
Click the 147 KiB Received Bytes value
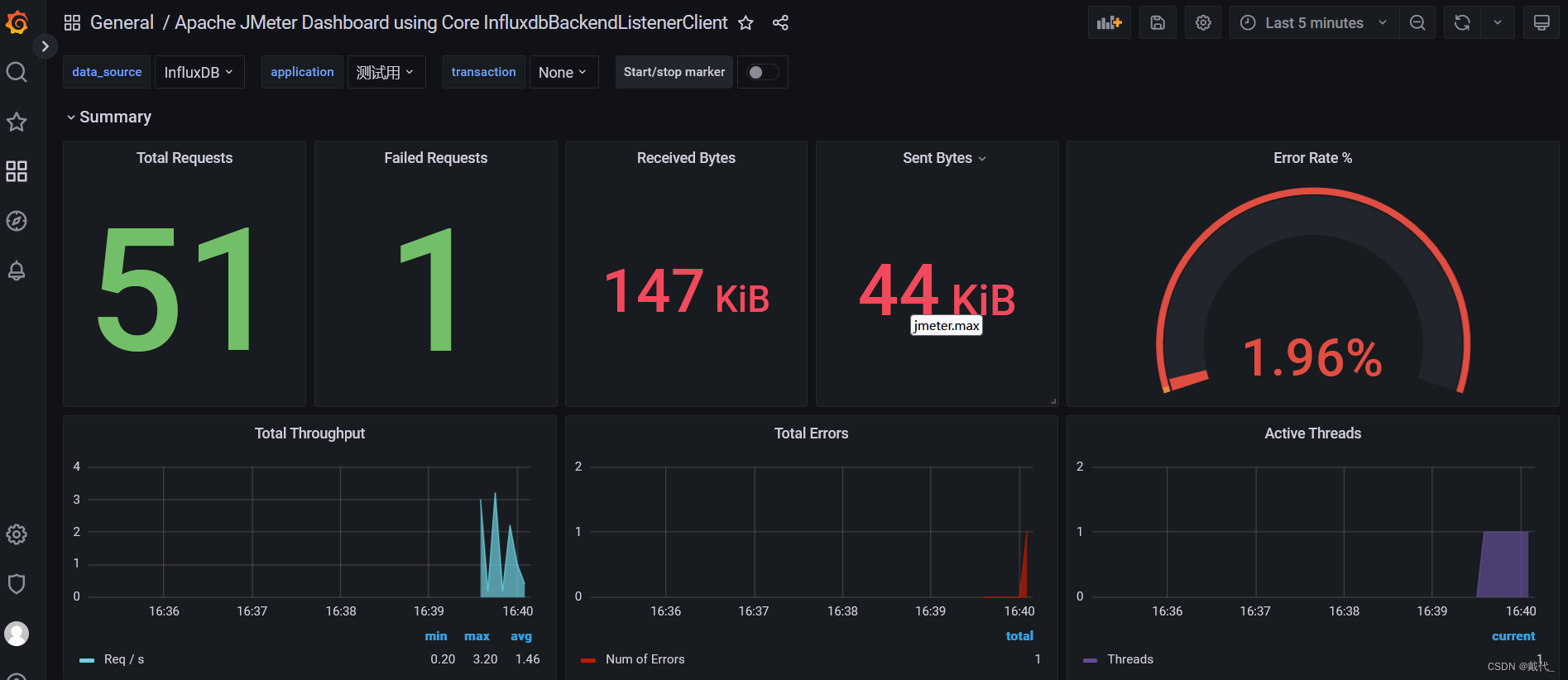coord(686,291)
